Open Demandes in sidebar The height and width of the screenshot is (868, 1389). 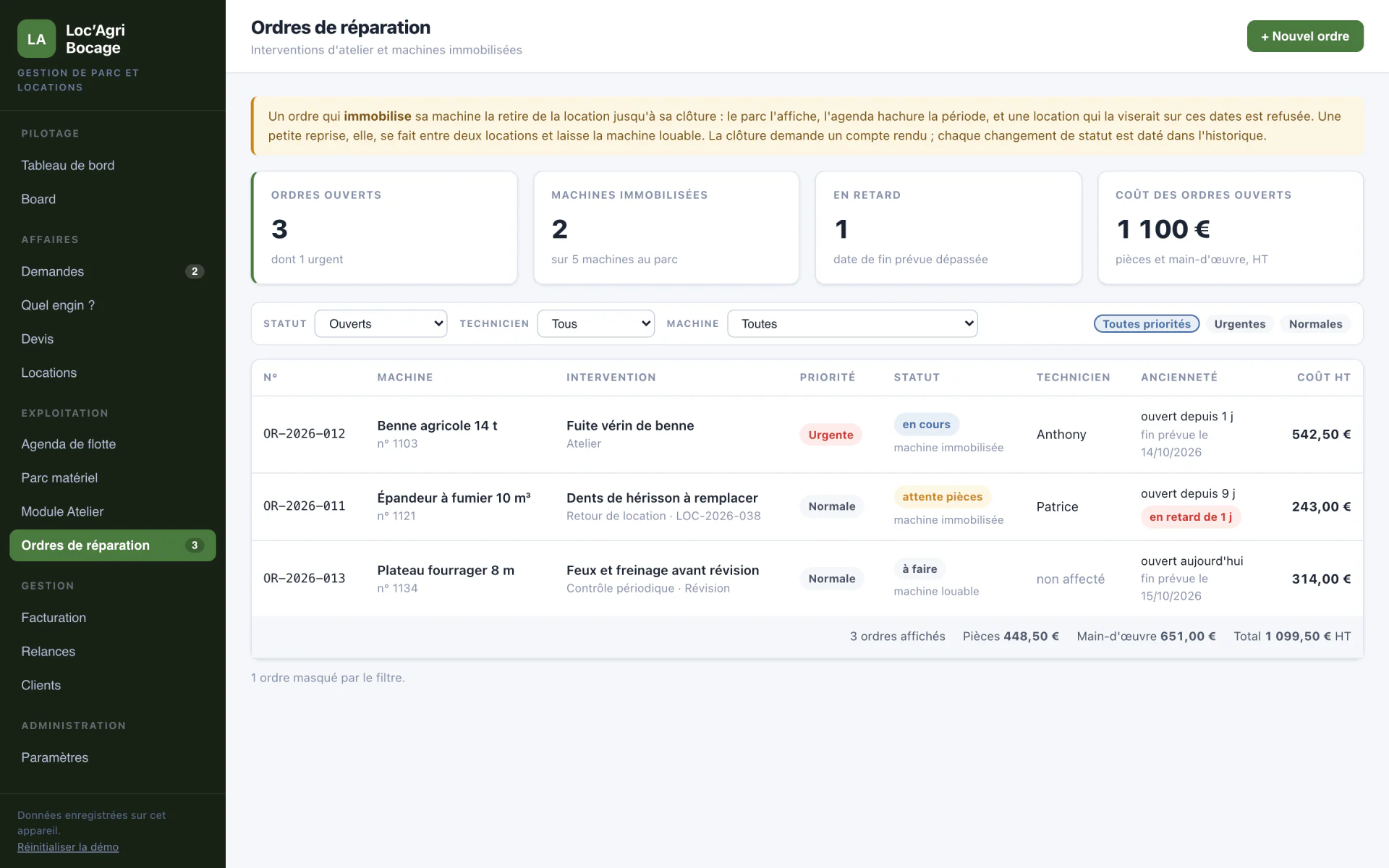tap(113, 271)
